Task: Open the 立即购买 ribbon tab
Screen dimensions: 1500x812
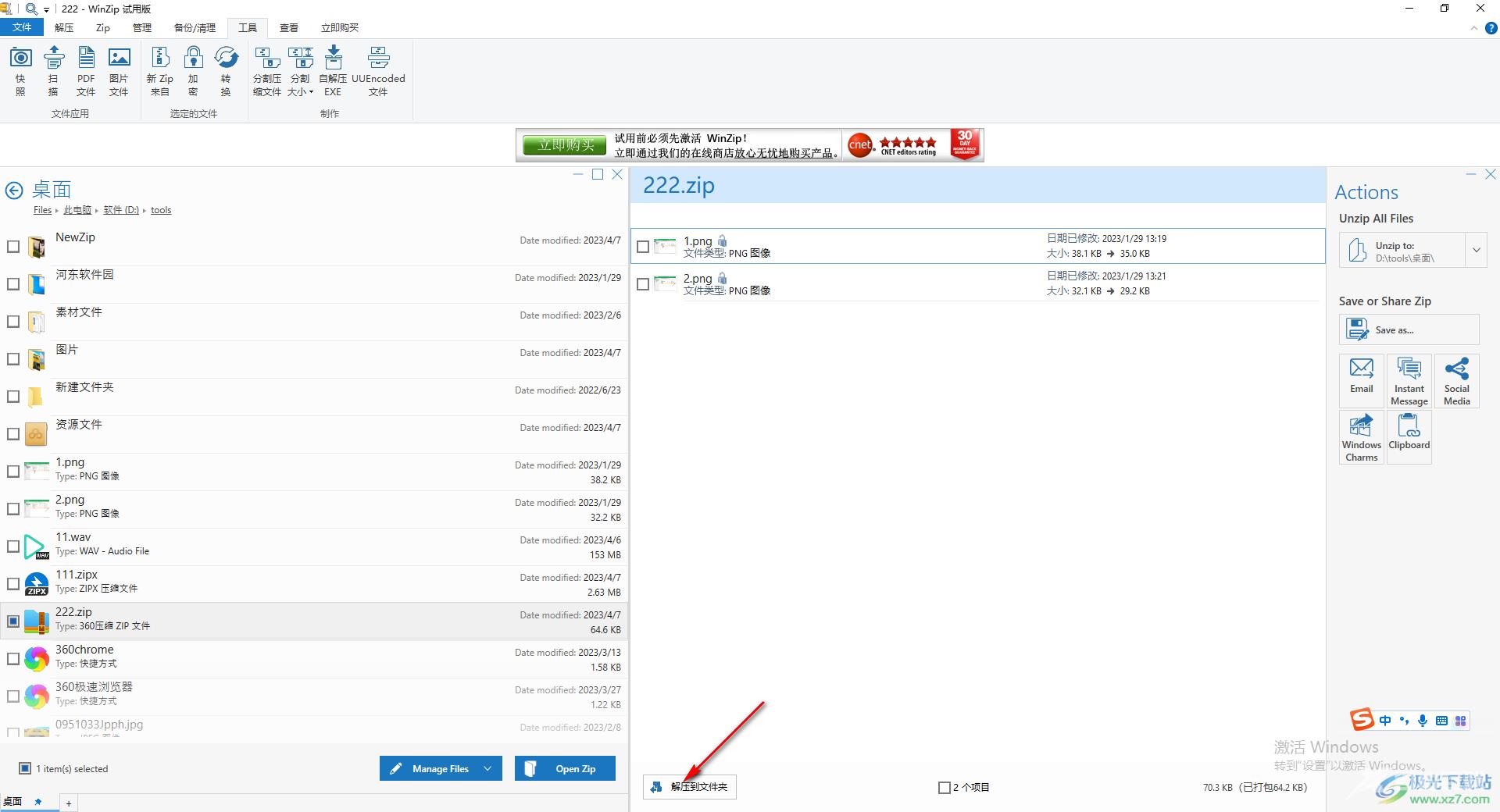Action: click(340, 27)
